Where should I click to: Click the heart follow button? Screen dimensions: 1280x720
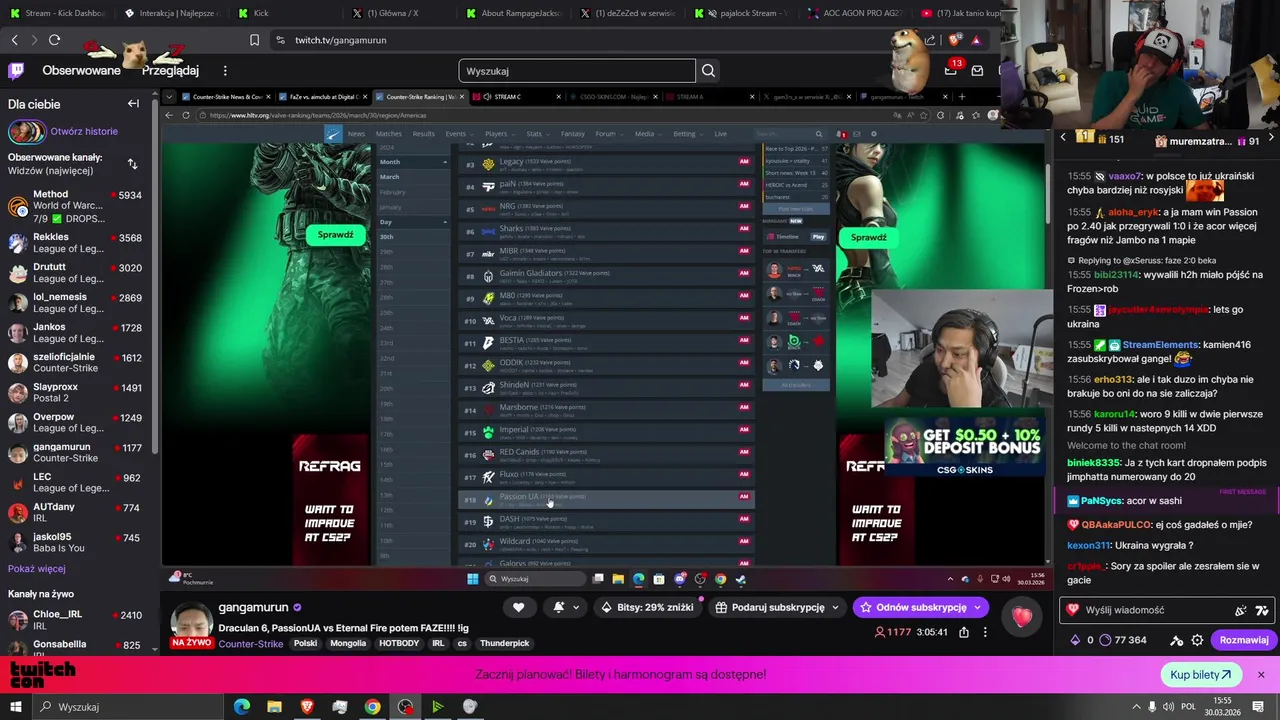point(518,607)
